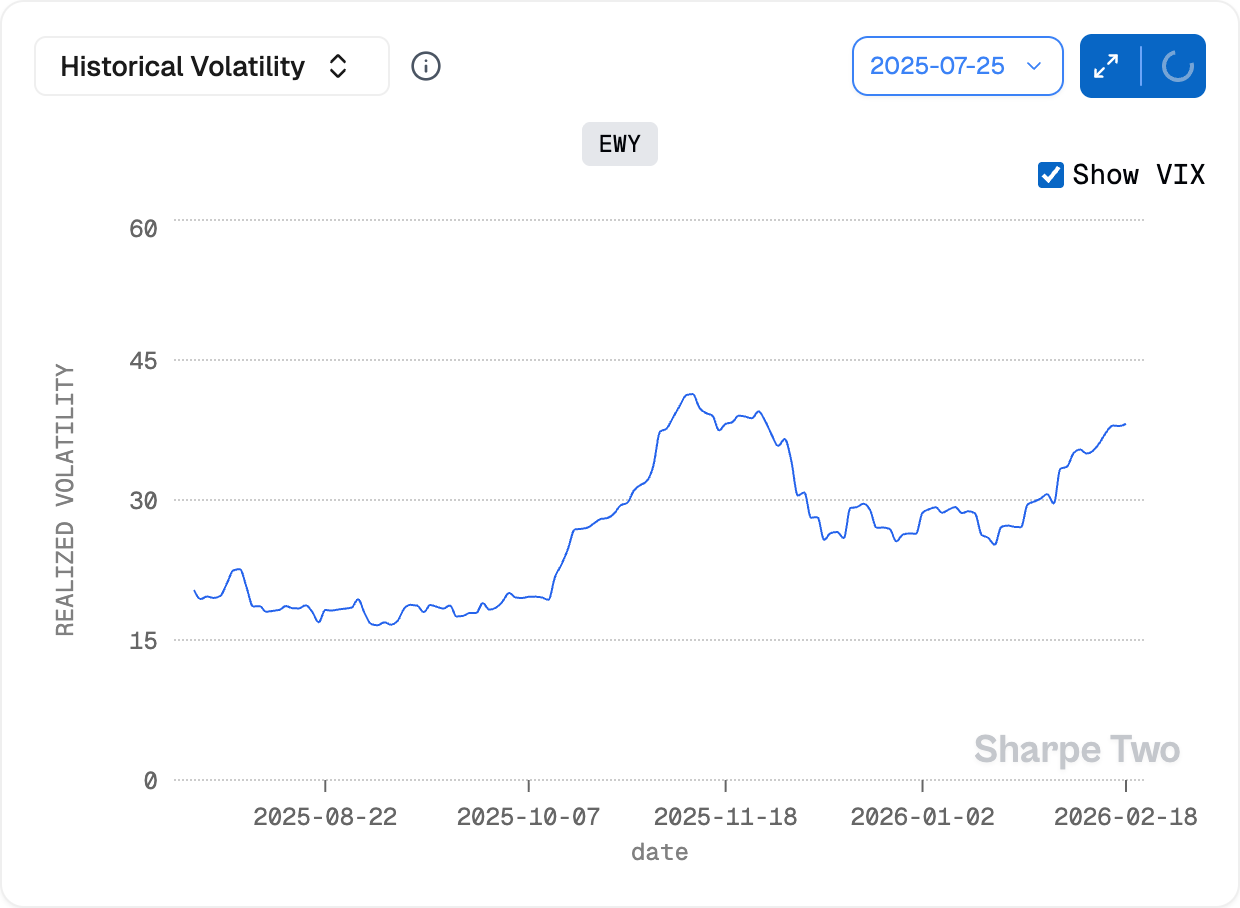Click the 2025-11-18 date axis label
The height and width of the screenshot is (908, 1240).
pyautogui.click(x=725, y=817)
